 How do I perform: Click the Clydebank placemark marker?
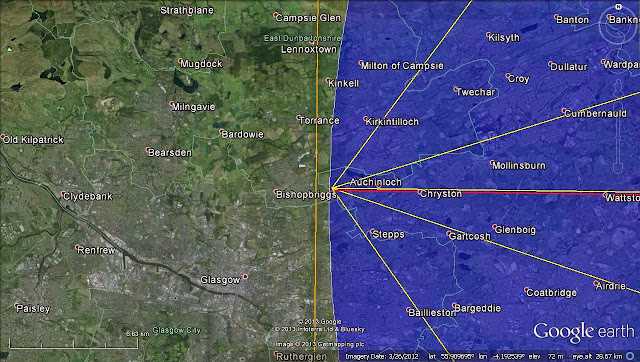(x=63, y=193)
